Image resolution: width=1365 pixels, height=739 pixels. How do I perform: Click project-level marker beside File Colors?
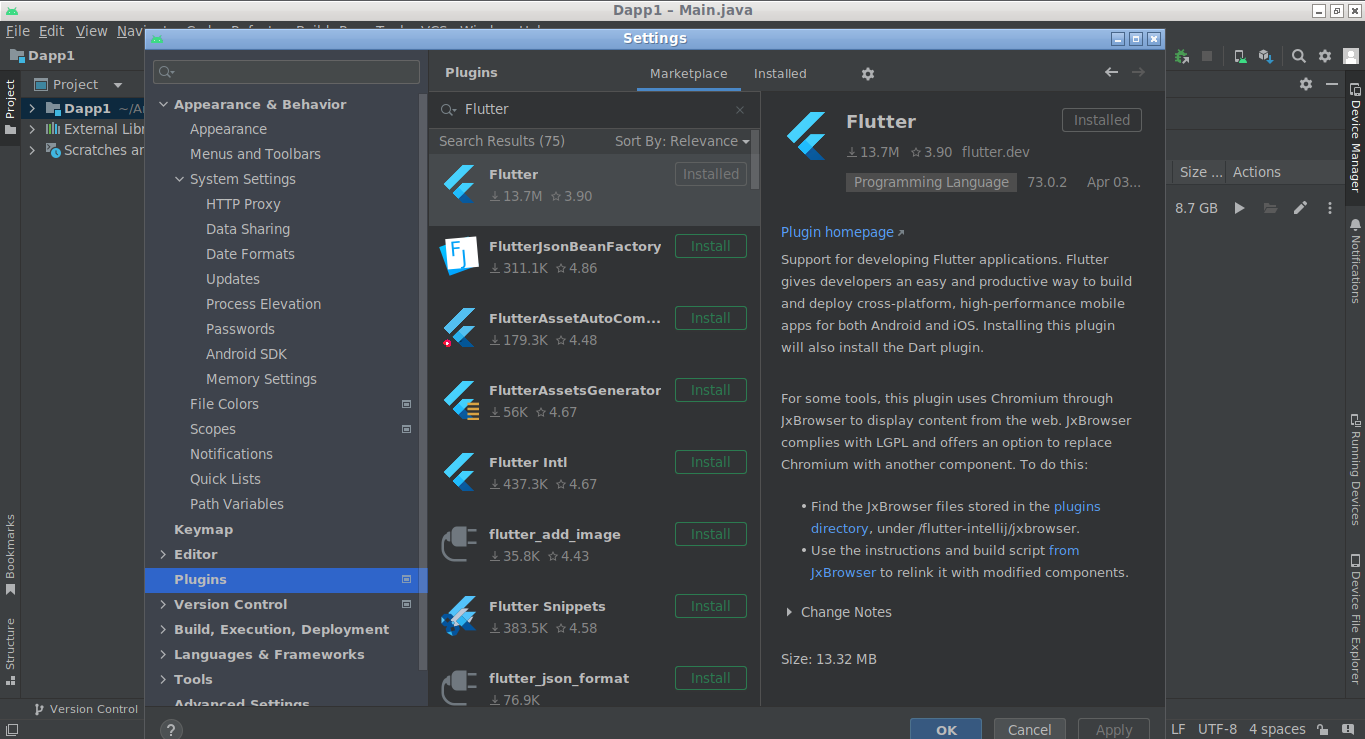pos(407,404)
